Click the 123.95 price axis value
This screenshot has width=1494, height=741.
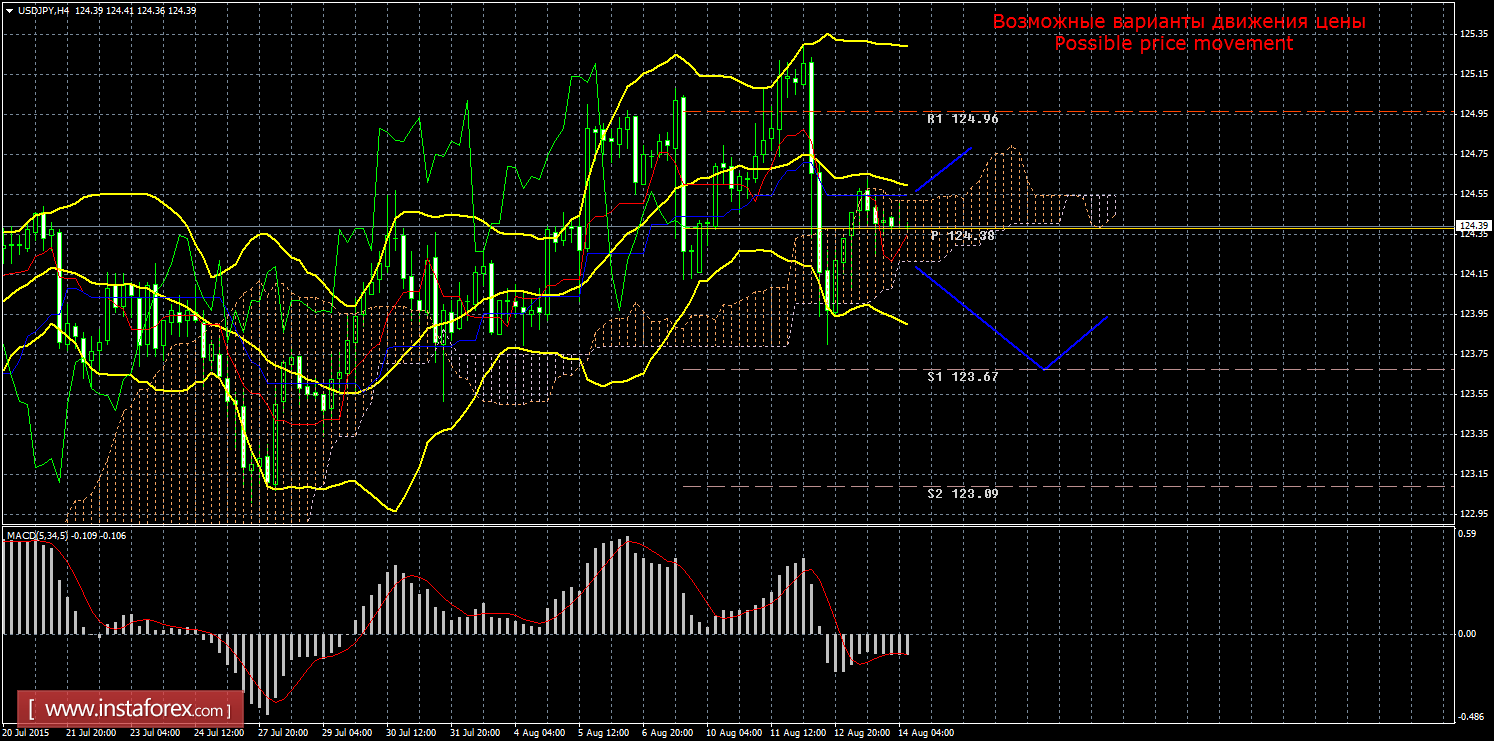pos(1473,314)
